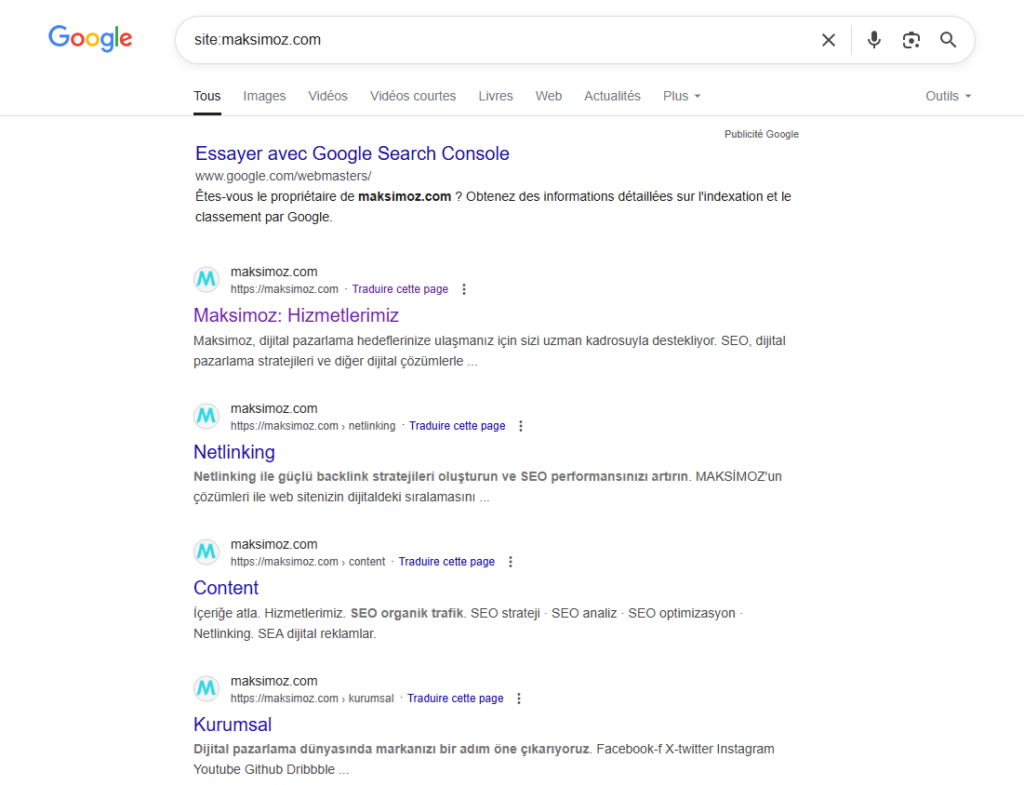Open the Essayer avec Google Search Console link
The width and height of the screenshot is (1024, 785).
pyautogui.click(x=352, y=153)
